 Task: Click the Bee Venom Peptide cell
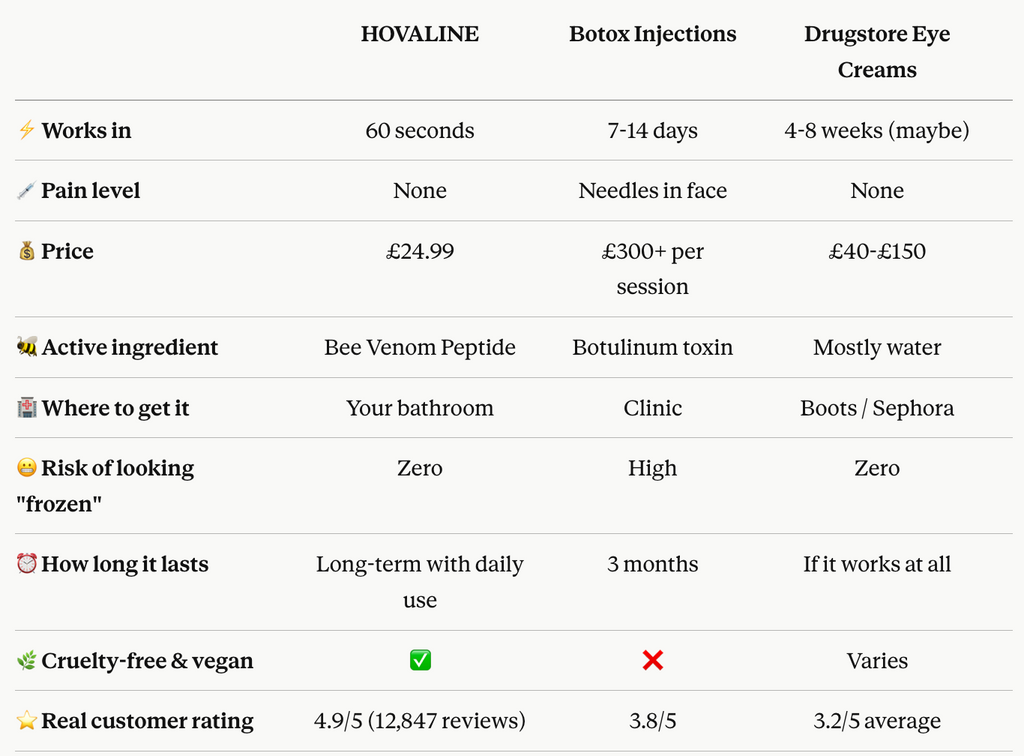pos(420,347)
